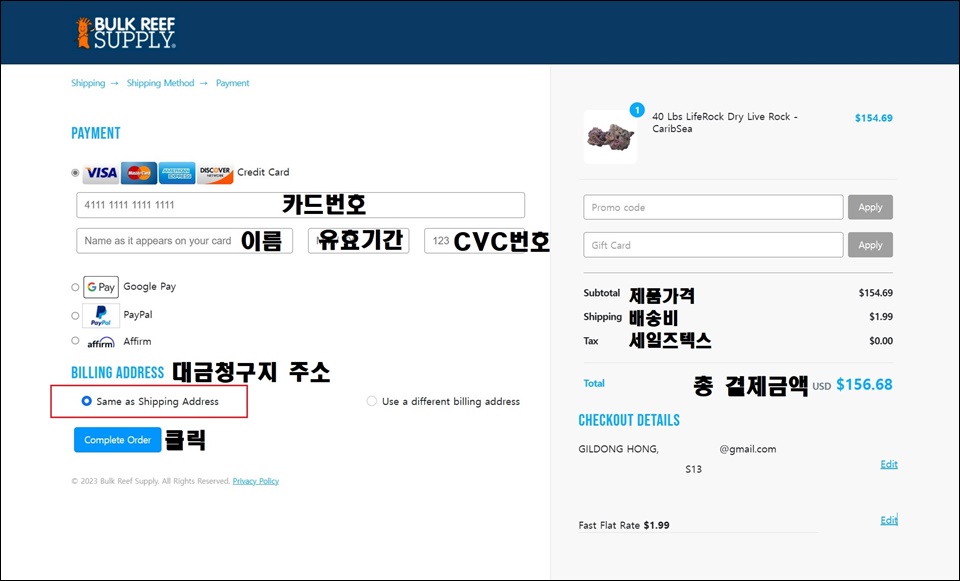Focus the card number field
Image resolution: width=960 pixels, height=581 pixels.
click(x=301, y=204)
